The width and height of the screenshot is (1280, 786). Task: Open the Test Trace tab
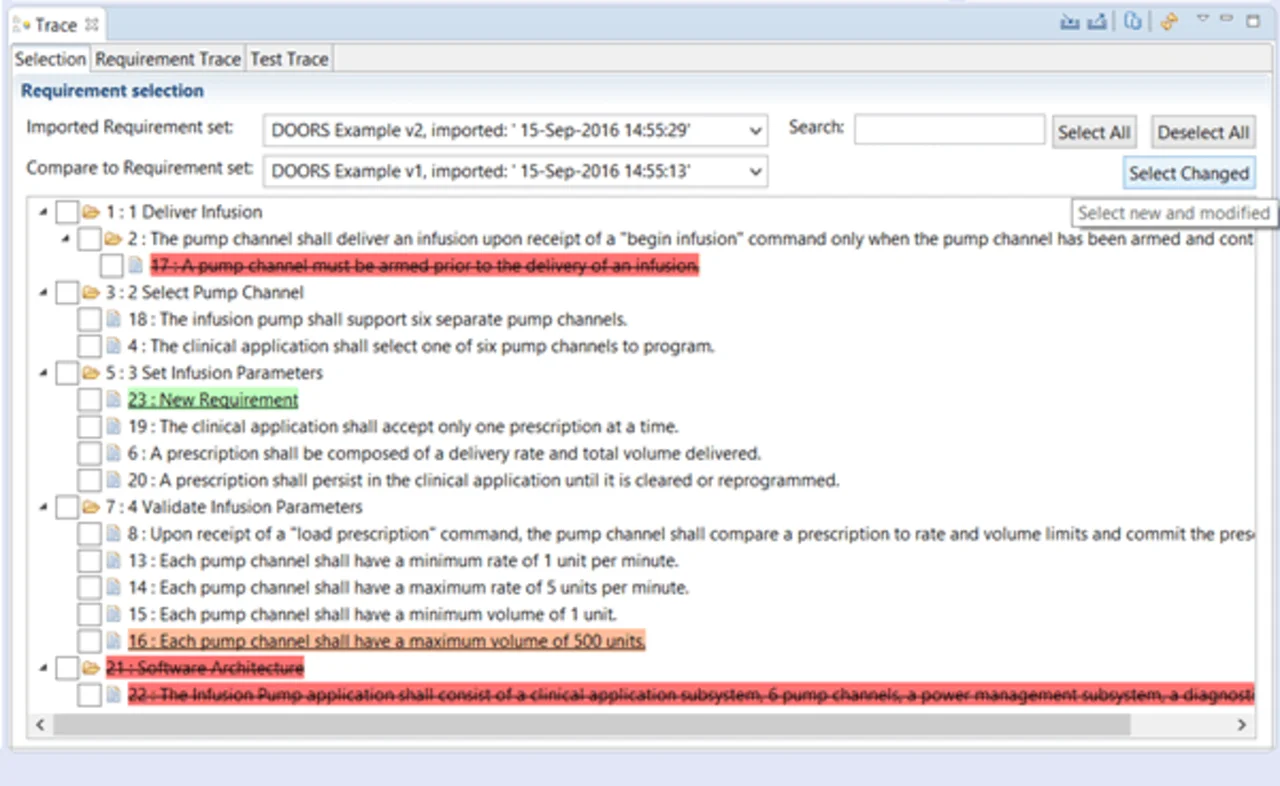coord(289,59)
